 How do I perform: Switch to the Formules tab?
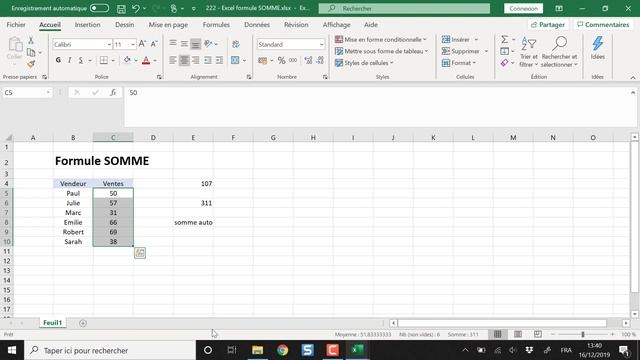(216, 24)
